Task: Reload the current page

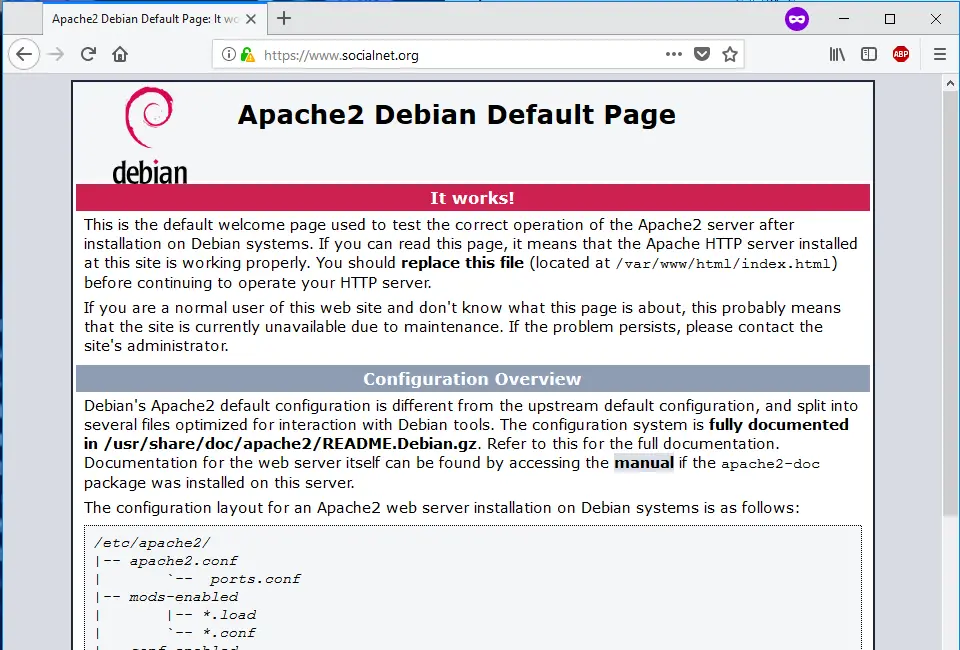Action: (88, 54)
